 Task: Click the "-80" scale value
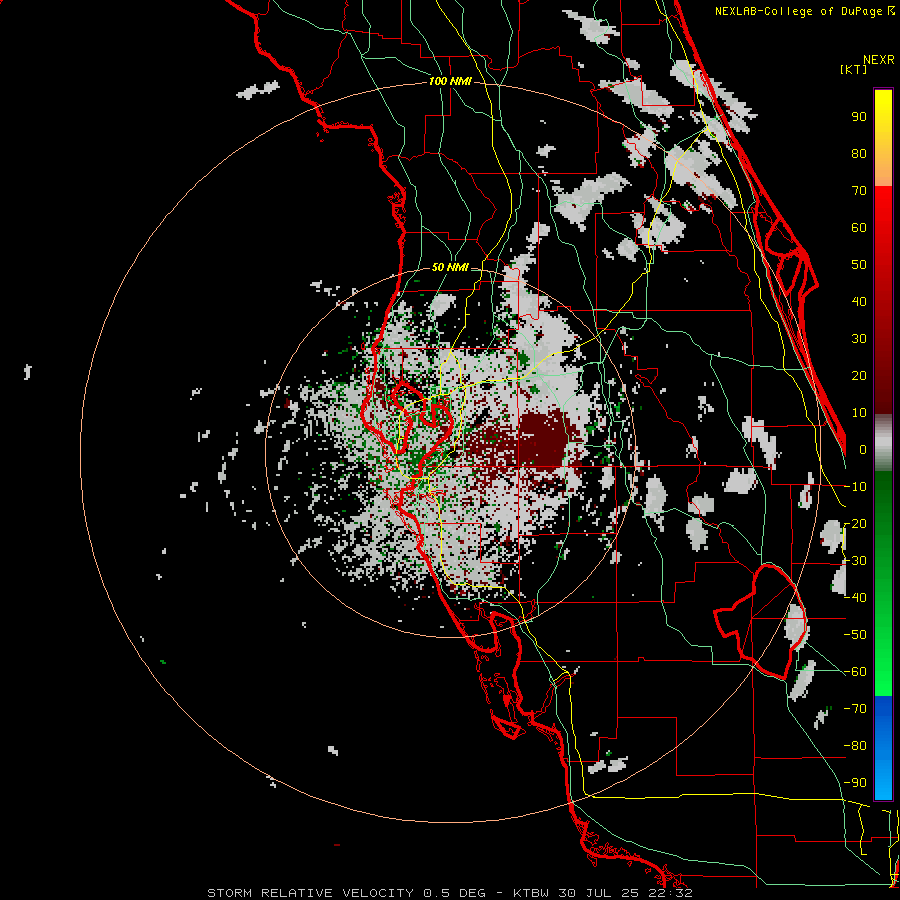[x=855, y=746]
